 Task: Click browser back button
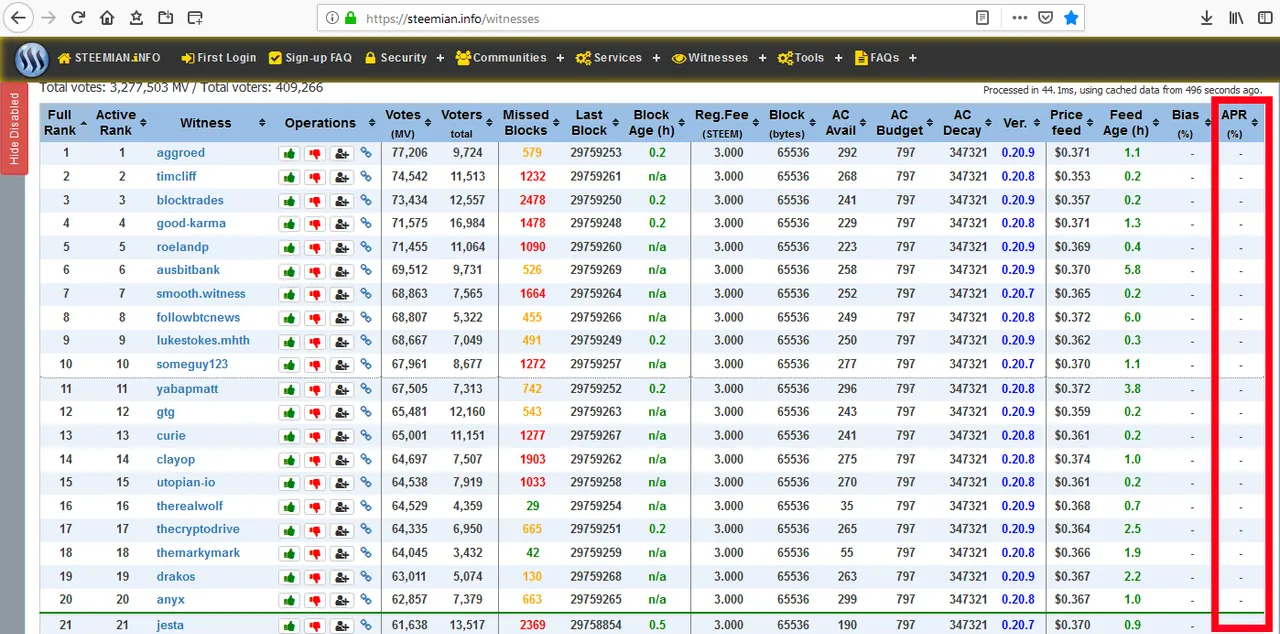click(x=18, y=17)
